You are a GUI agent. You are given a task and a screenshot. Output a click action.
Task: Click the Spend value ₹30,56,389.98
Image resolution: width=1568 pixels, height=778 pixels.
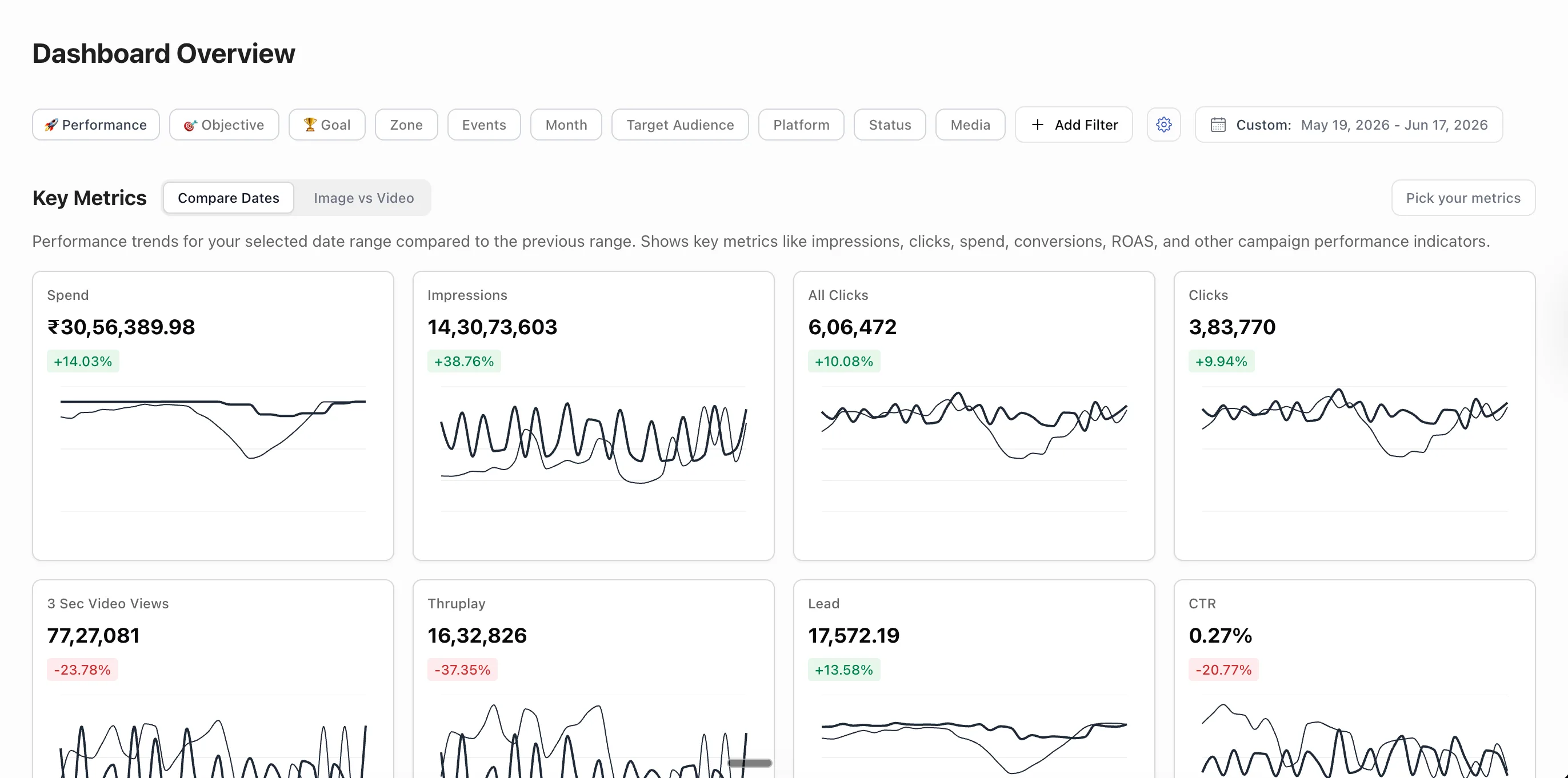click(x=121, y=327)
